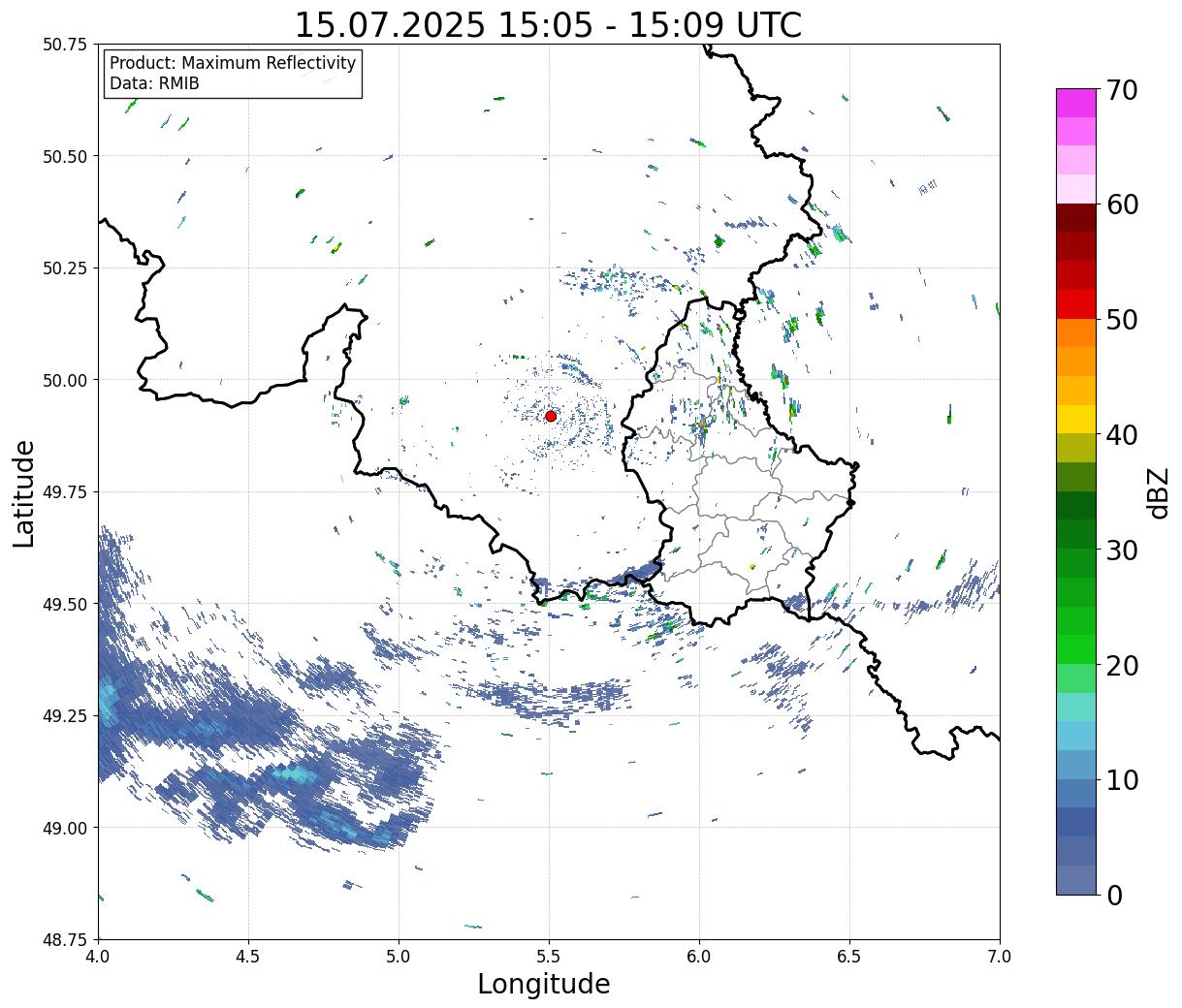Click the latitude tick label 50.00
The image size is (1182, 1008).
pos(65,380)
